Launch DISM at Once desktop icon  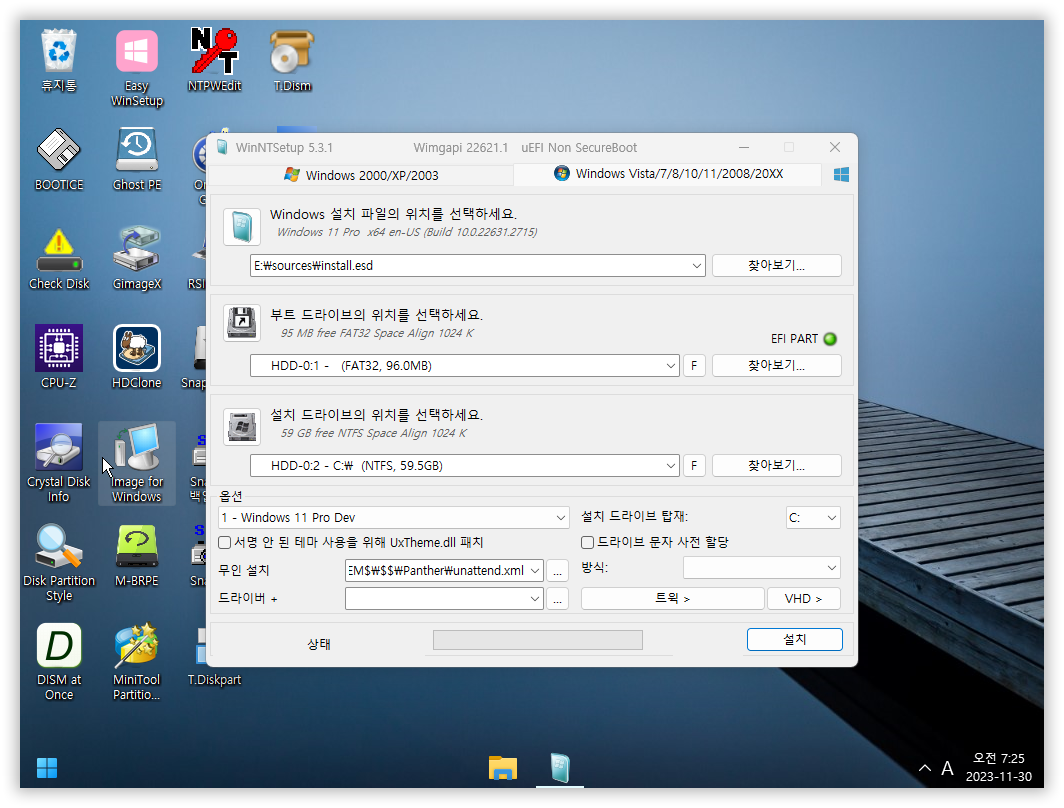click(59, 662)
